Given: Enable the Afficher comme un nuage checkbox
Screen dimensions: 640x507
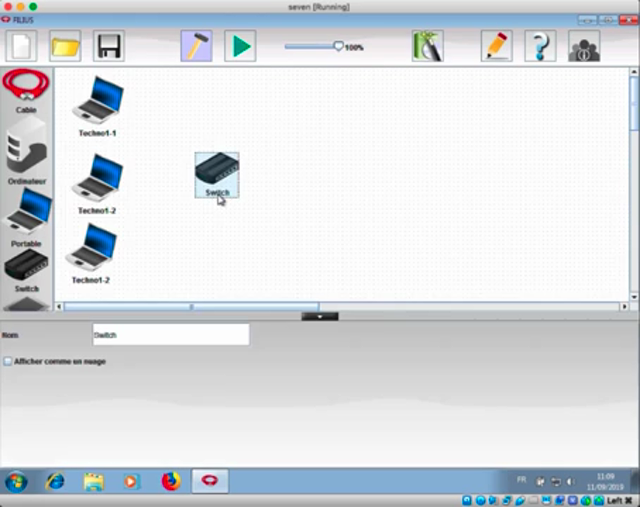Looking at the screenshot, I should click(8, 361).
